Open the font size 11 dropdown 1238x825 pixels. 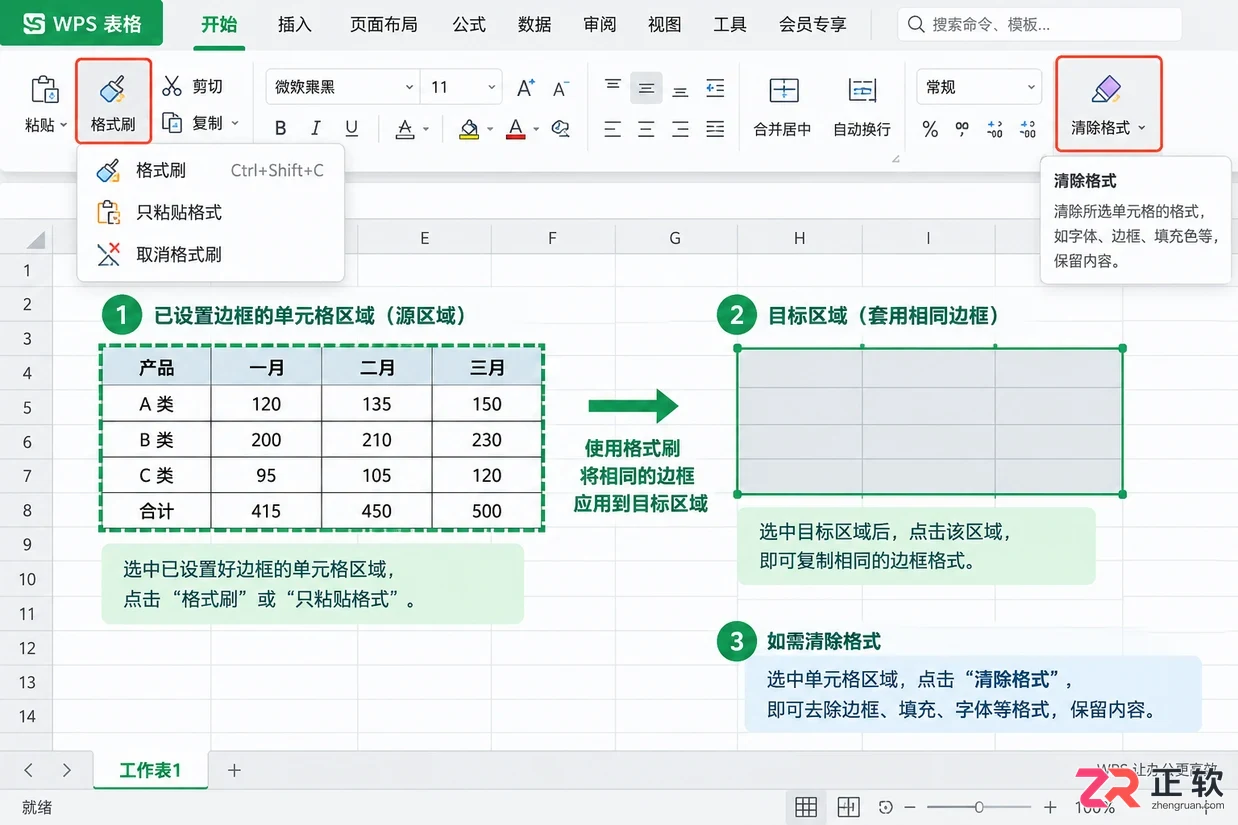(x=491, y=88)
